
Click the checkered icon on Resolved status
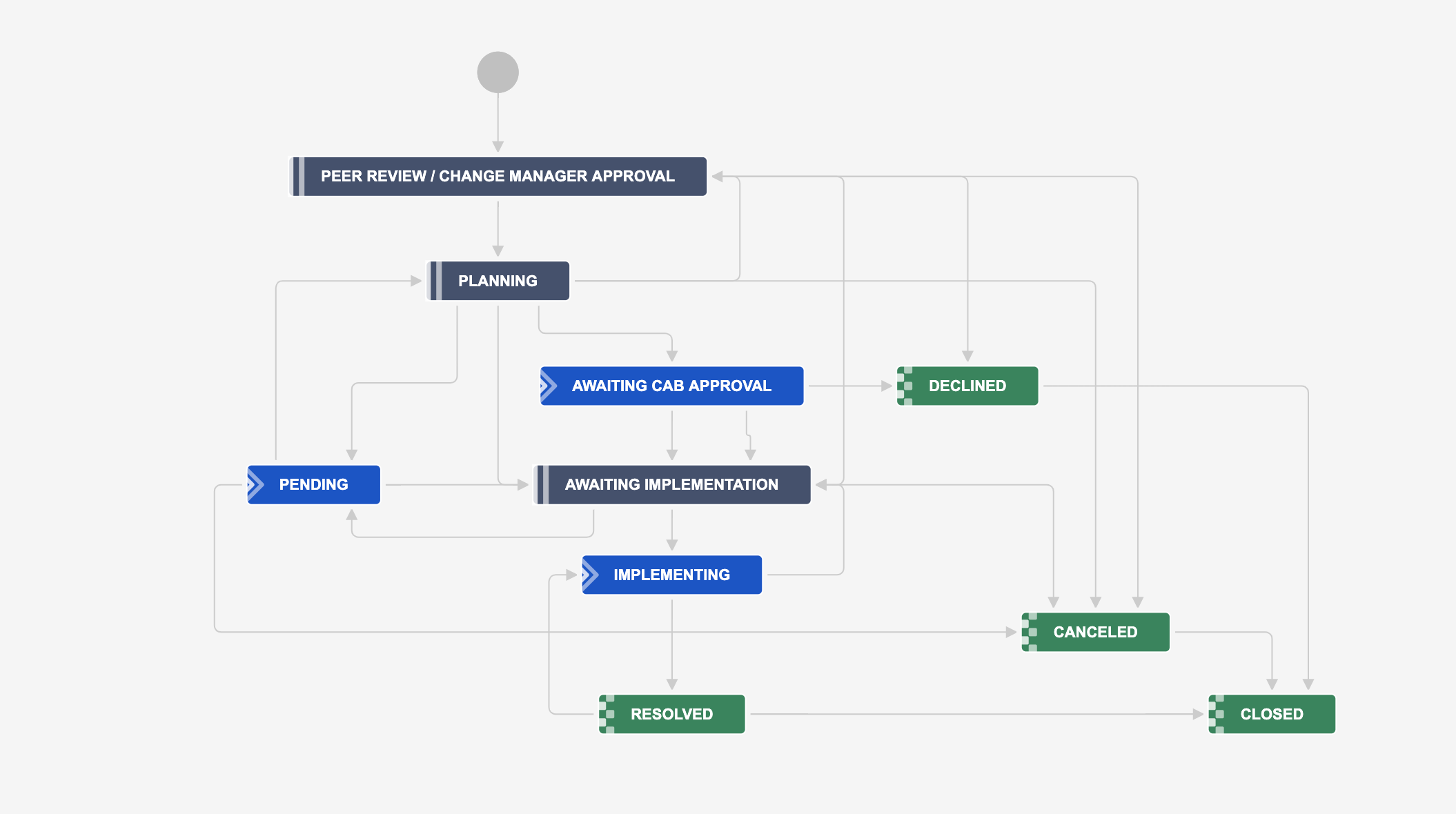click(x=607, y=714)
